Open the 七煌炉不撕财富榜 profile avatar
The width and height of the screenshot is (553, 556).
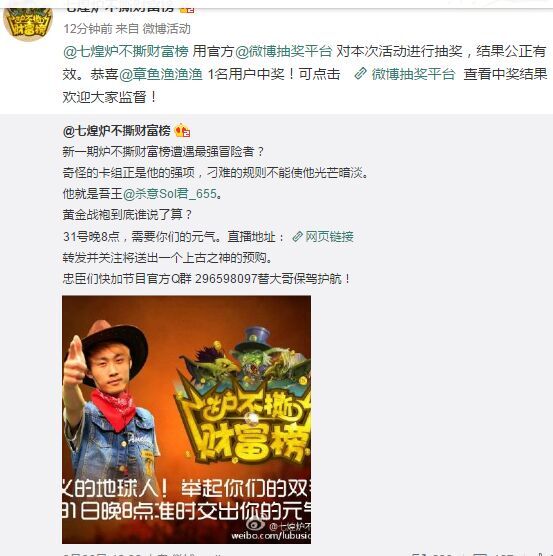28,23
